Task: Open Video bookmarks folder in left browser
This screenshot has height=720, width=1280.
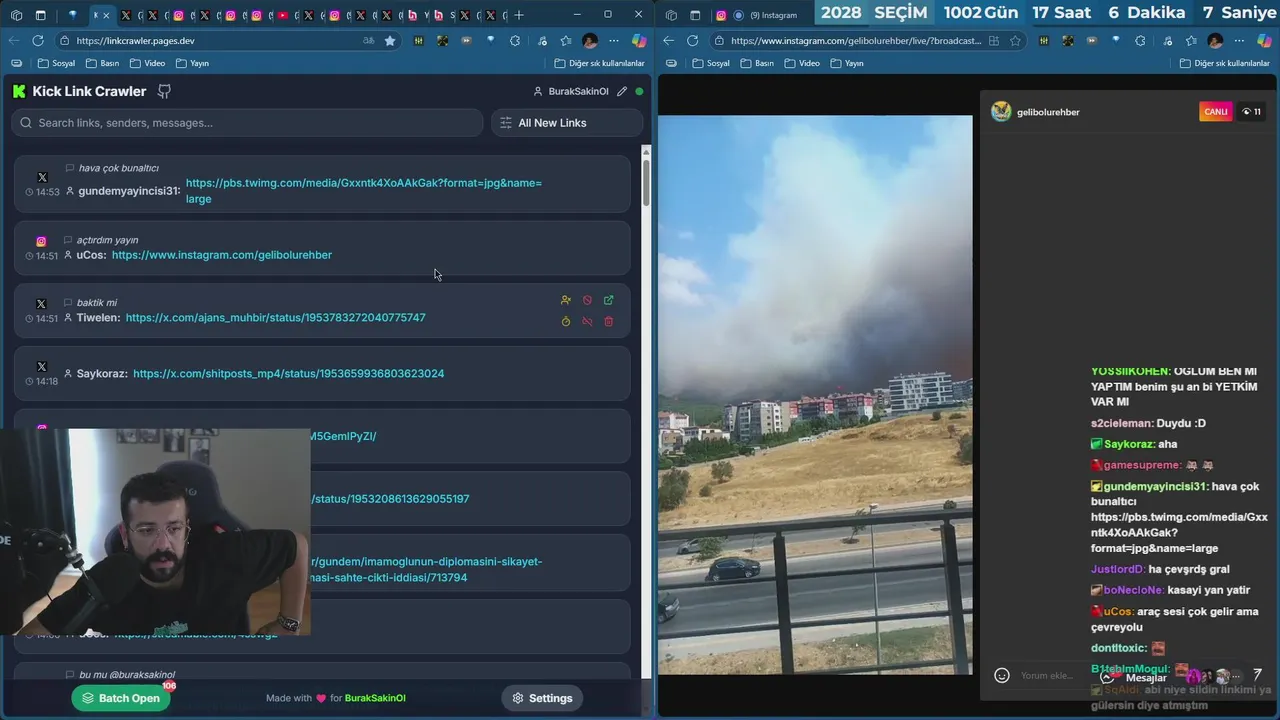Action: 147,63
